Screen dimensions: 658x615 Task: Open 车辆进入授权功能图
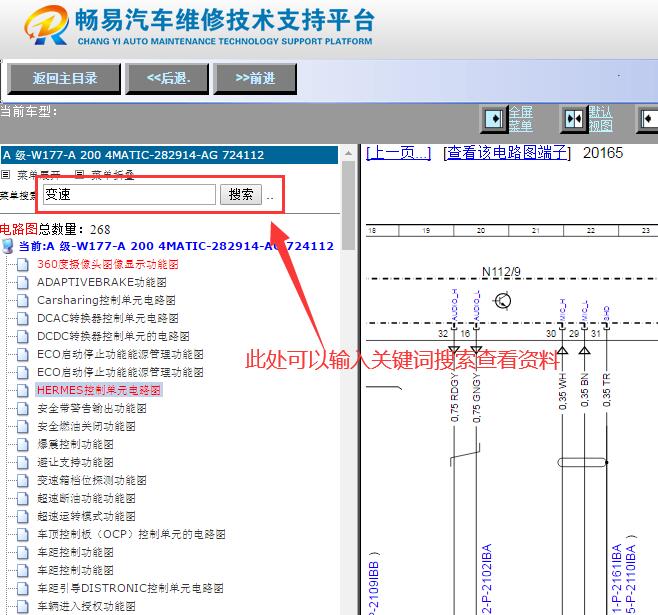click(86, 607)
